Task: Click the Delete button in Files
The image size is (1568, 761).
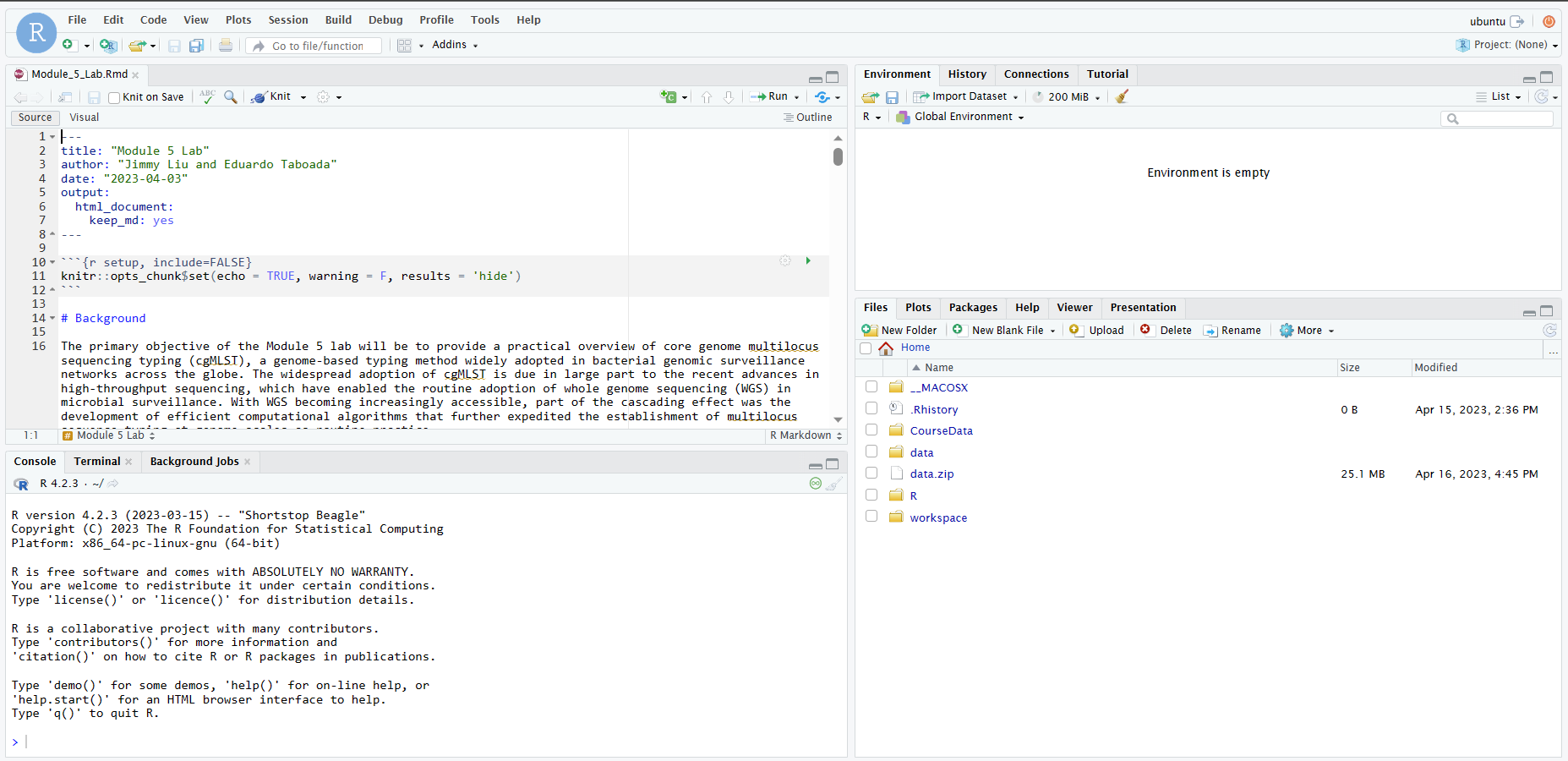Action: (x=1166, y=331)
